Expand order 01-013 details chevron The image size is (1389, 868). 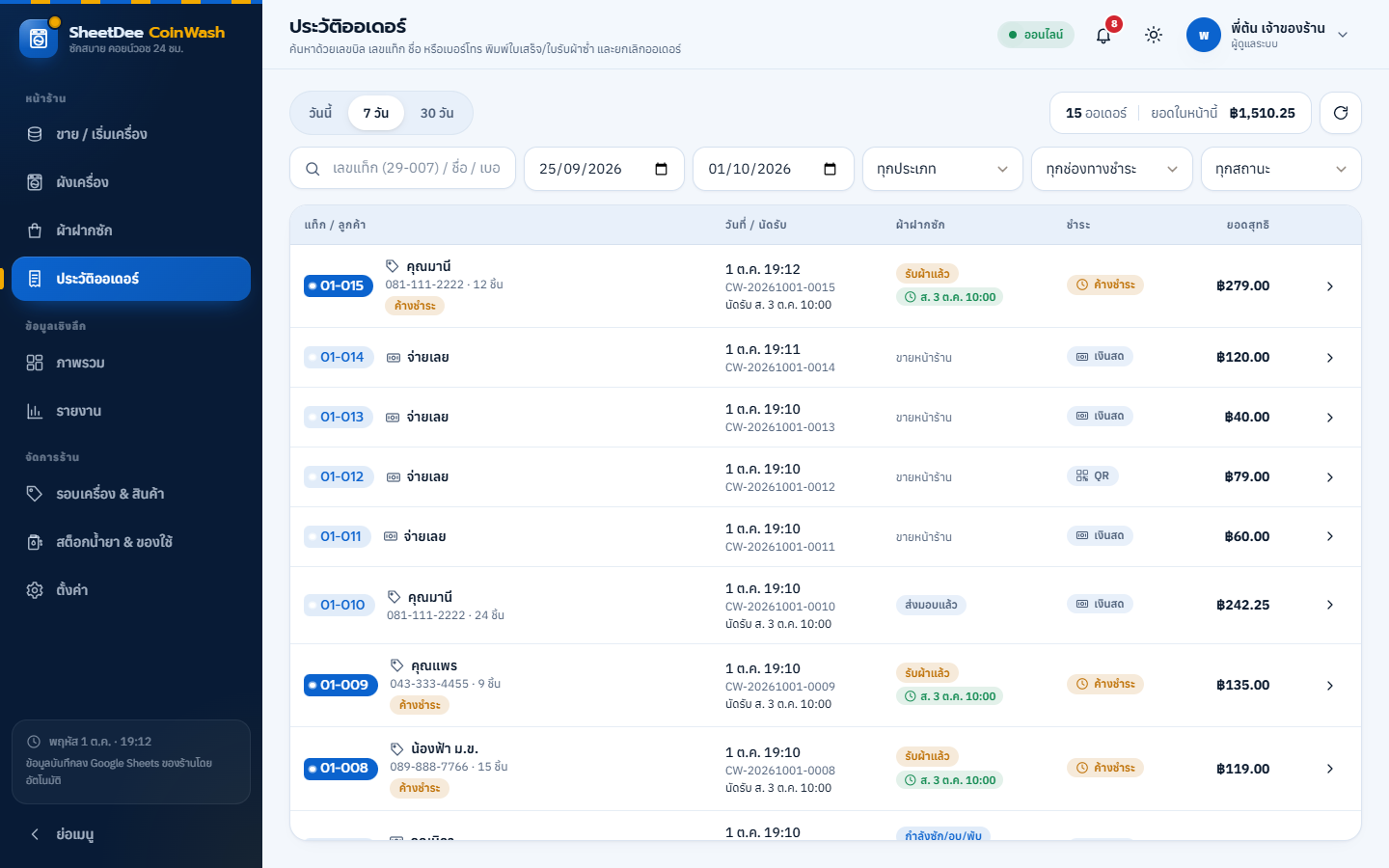click(x=1330, y=418)
